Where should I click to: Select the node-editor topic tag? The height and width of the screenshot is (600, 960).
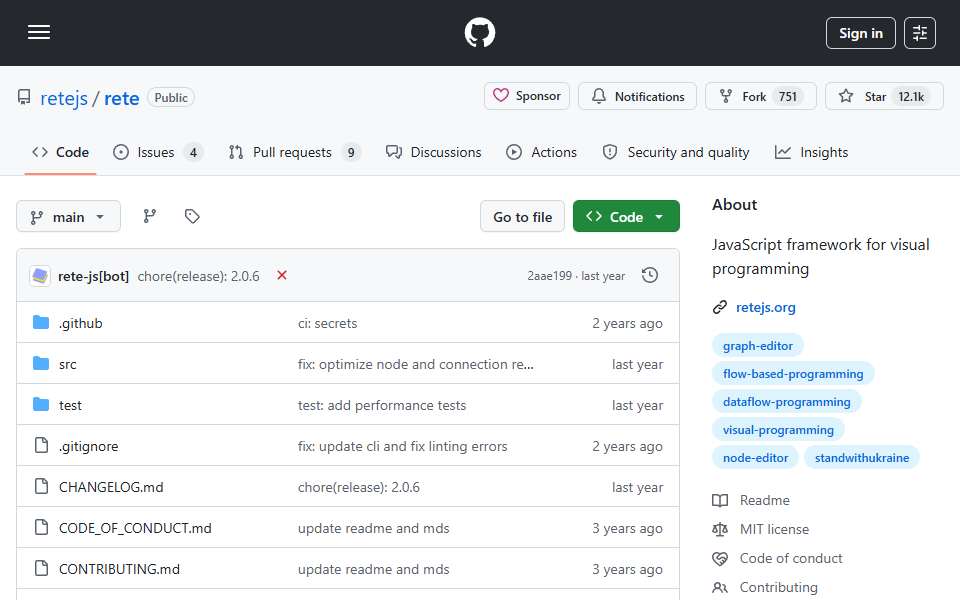(x=755, y=458)
